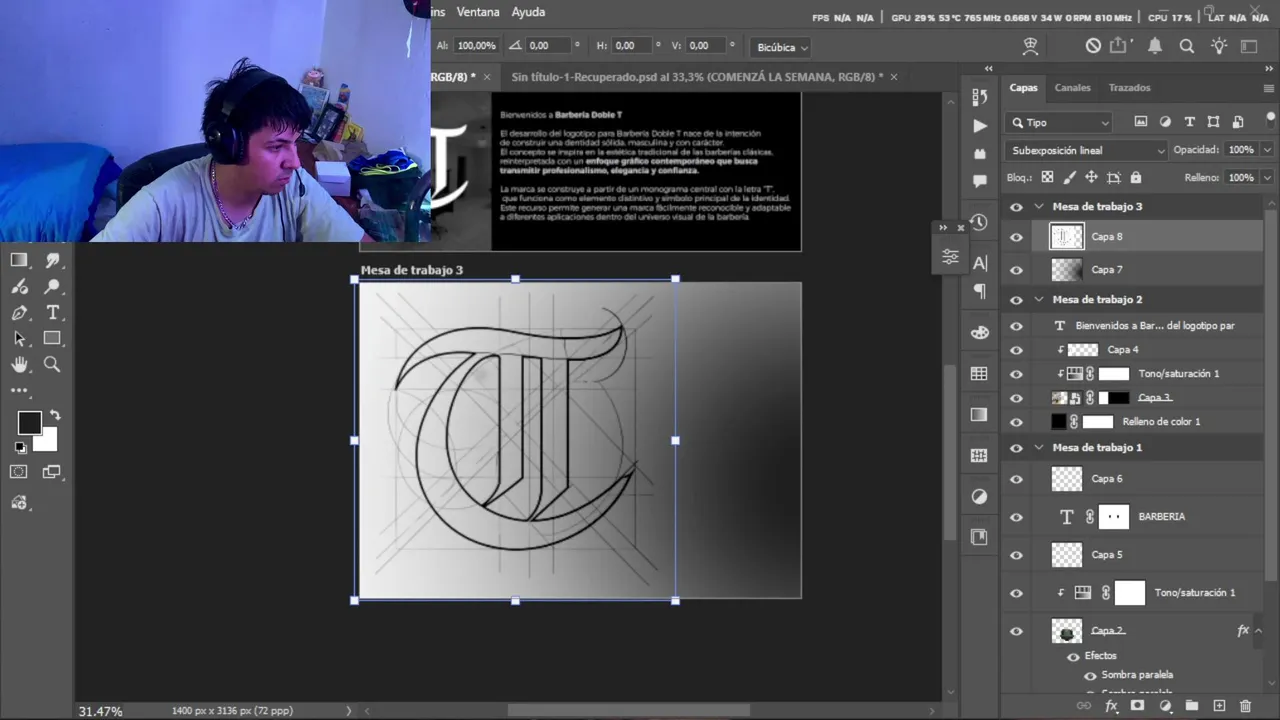Lock all with the padlock icon

(x=1135, y=177)
